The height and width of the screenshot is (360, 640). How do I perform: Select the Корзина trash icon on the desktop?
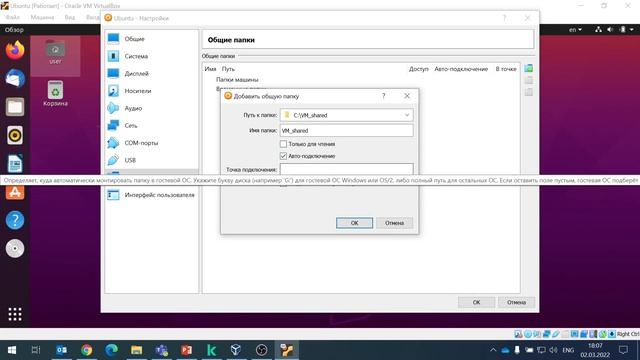coord(55,93)
